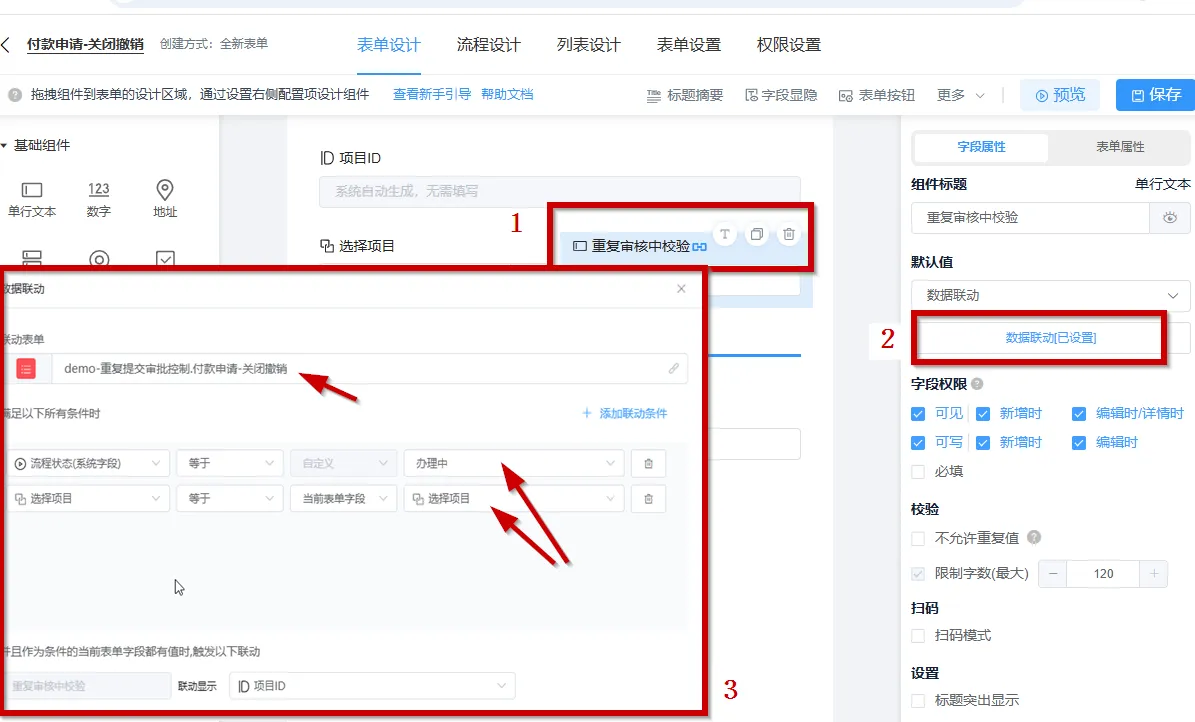Viewport: 1195px width, 722px height.
Task: Switch to the 流程设计 tab
Action: [488, 45]
